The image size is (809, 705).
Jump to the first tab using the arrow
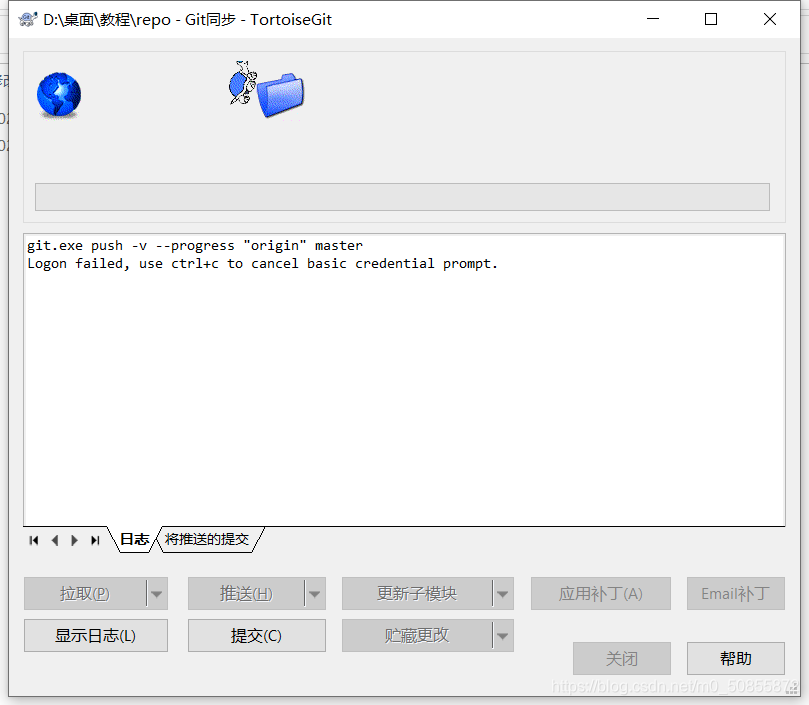[34, 540]
